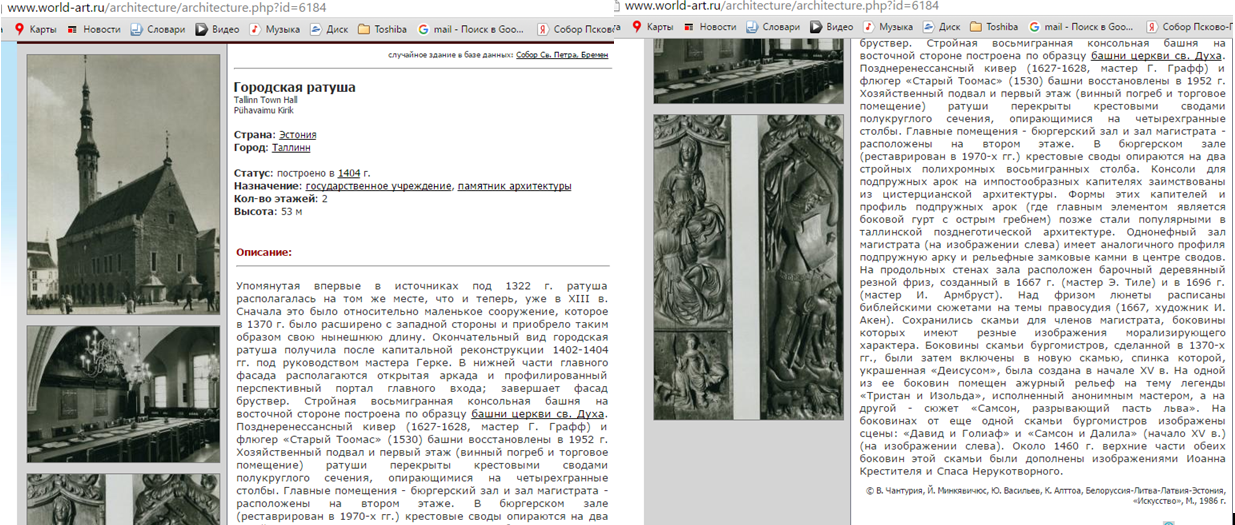The image size is (1235, 525).
Task: Click the 'Городская ратуша' page heading
Action: [295, 87]
